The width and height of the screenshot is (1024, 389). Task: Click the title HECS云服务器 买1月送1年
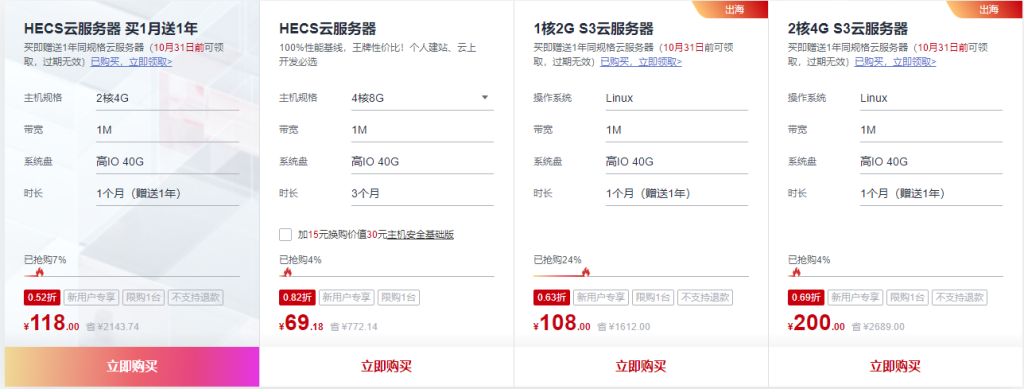[111, 29]
